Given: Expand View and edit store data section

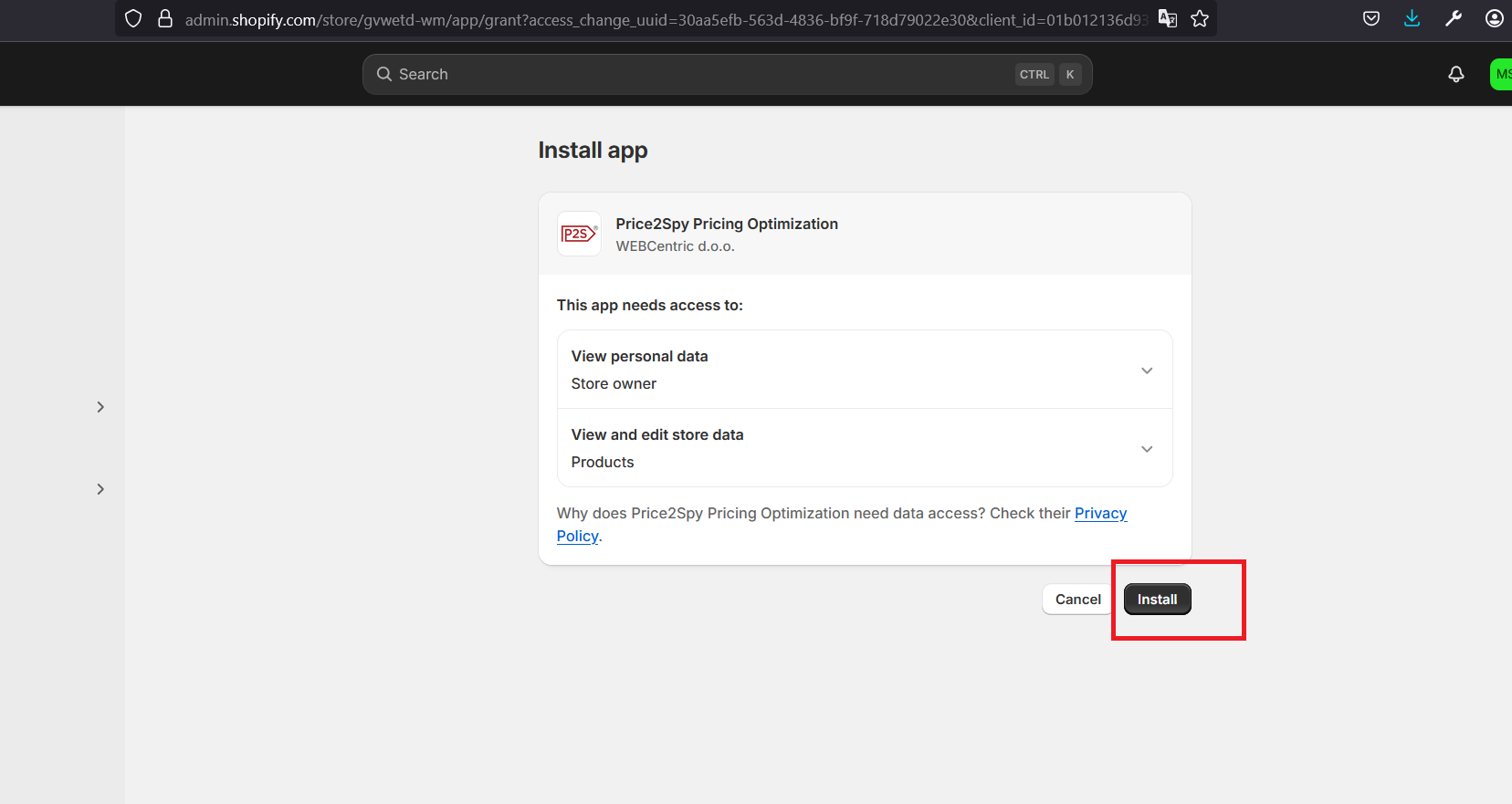Looking at the screenshot, I should 865,448.
